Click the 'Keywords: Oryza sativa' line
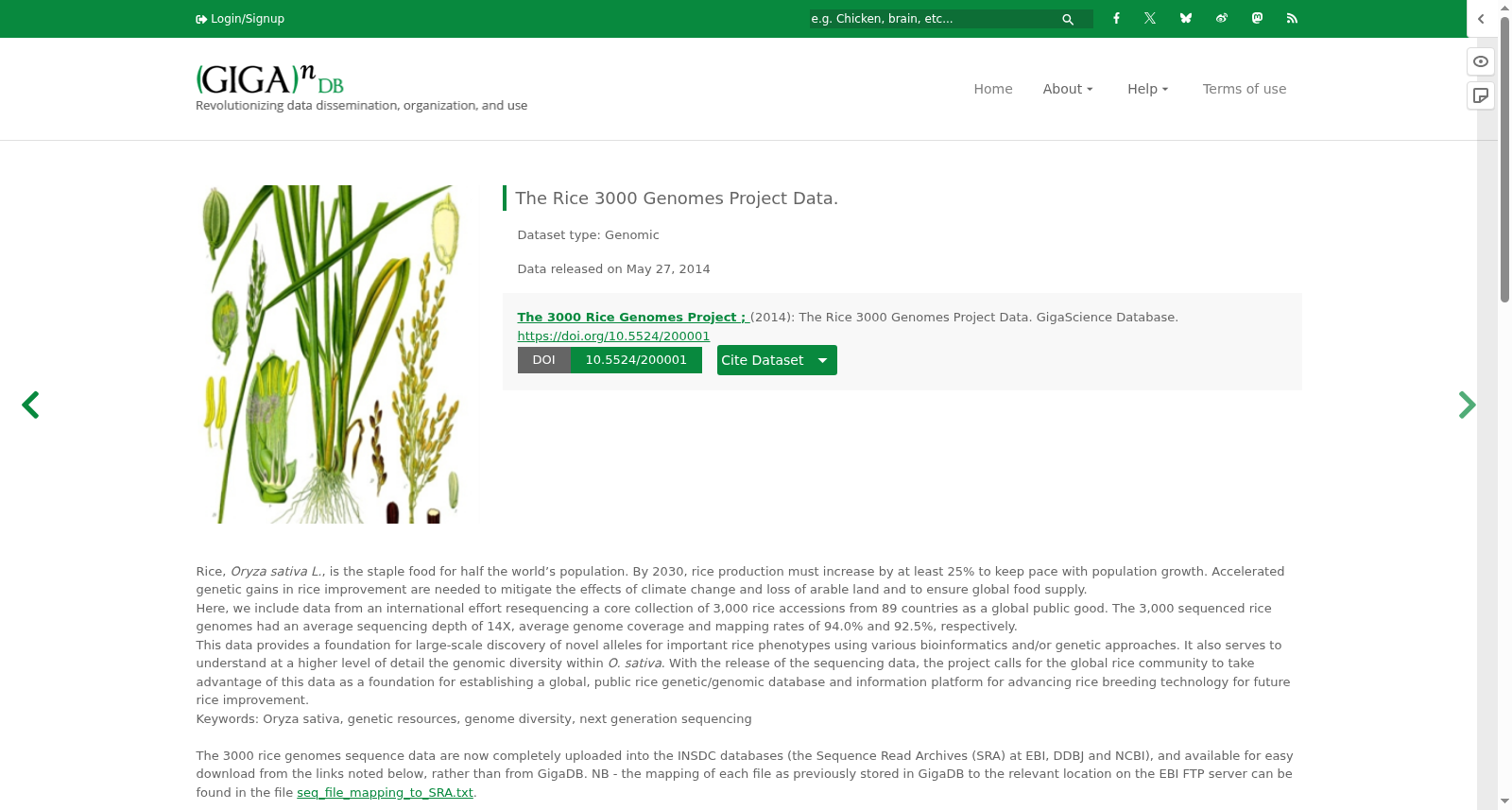This screenshot has width=1512, height=810. point(473,719)
